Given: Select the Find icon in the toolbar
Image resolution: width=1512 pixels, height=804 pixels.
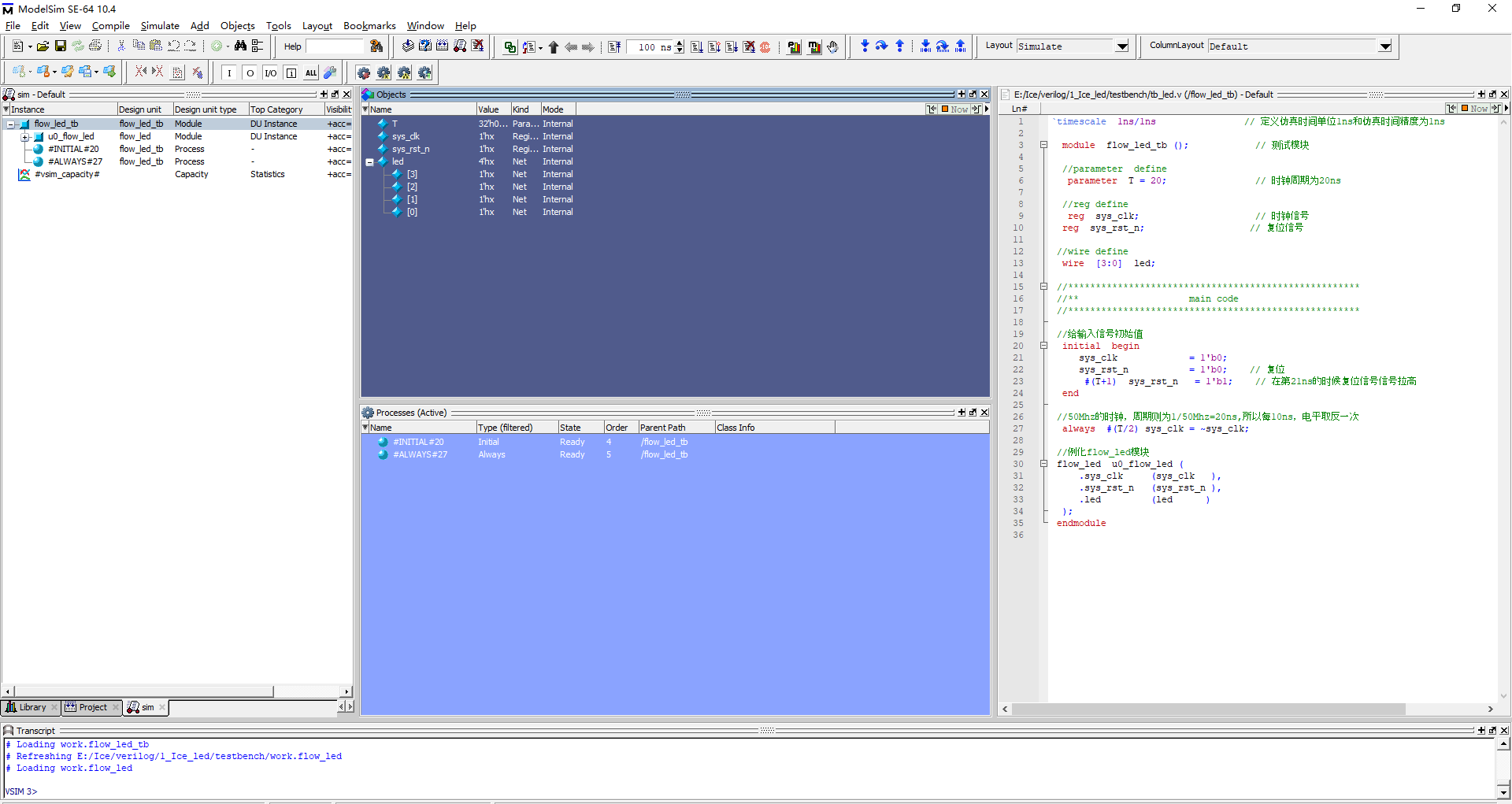Looking at the screenshot, I should pos(241,46).
